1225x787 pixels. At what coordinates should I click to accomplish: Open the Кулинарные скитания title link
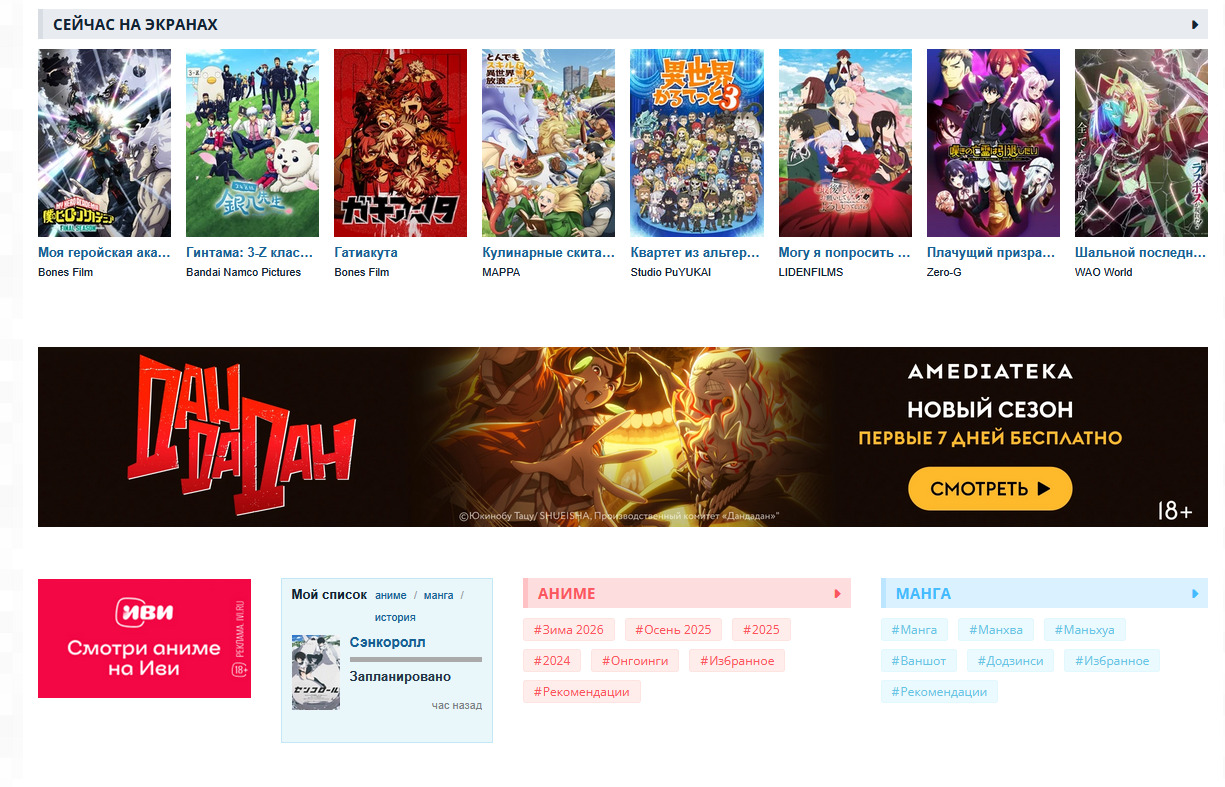click(548, 253)
